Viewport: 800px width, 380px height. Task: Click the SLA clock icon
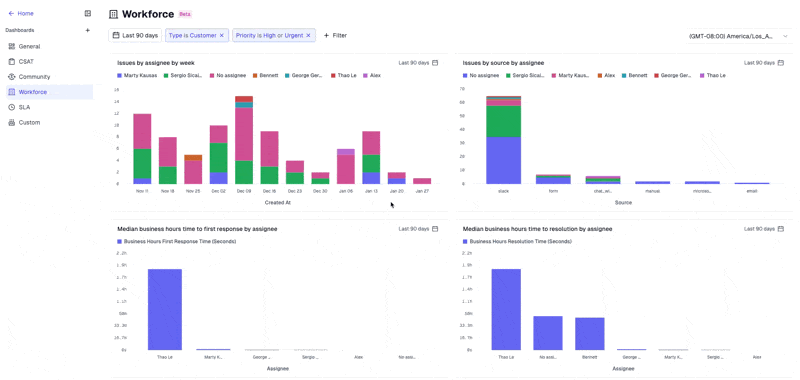(12, 108)
